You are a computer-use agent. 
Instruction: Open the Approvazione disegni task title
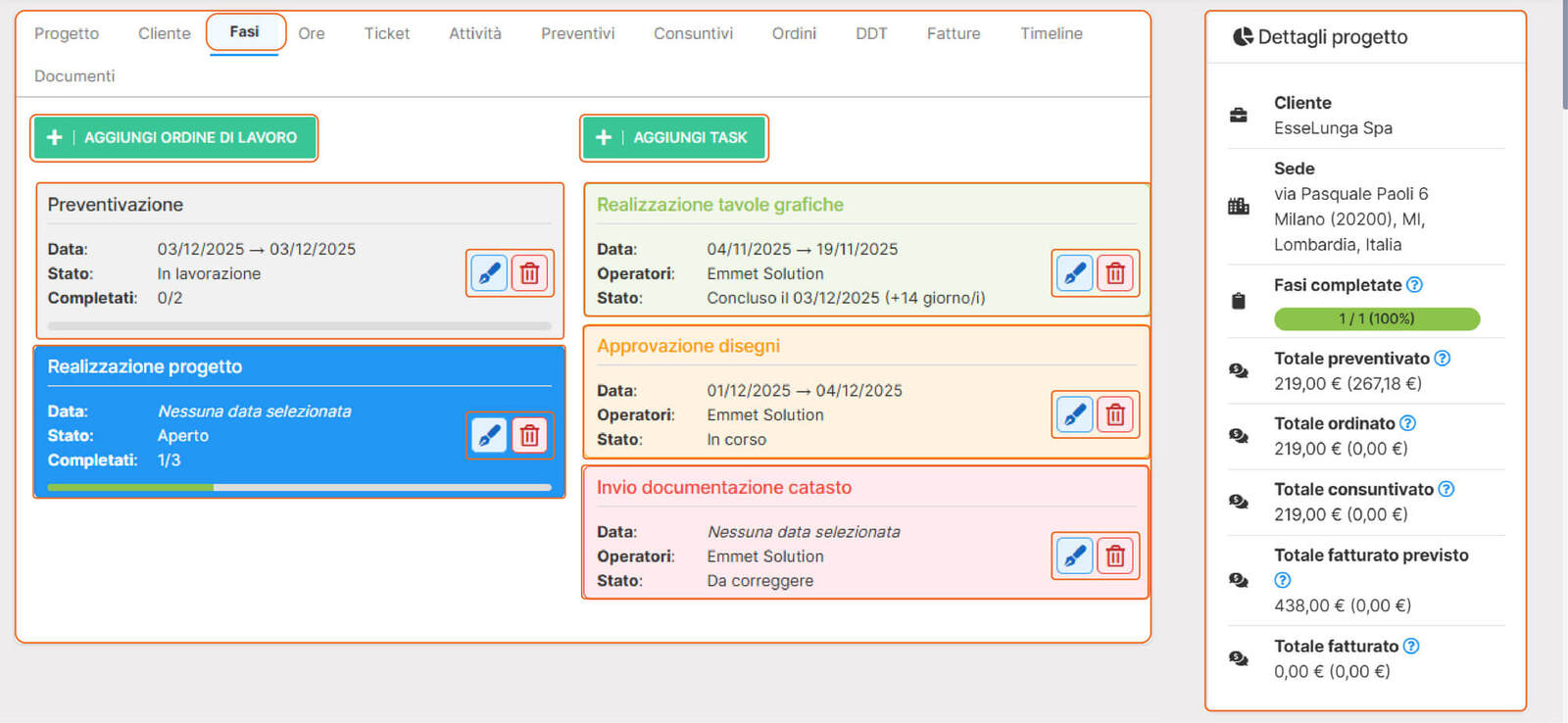688,346
